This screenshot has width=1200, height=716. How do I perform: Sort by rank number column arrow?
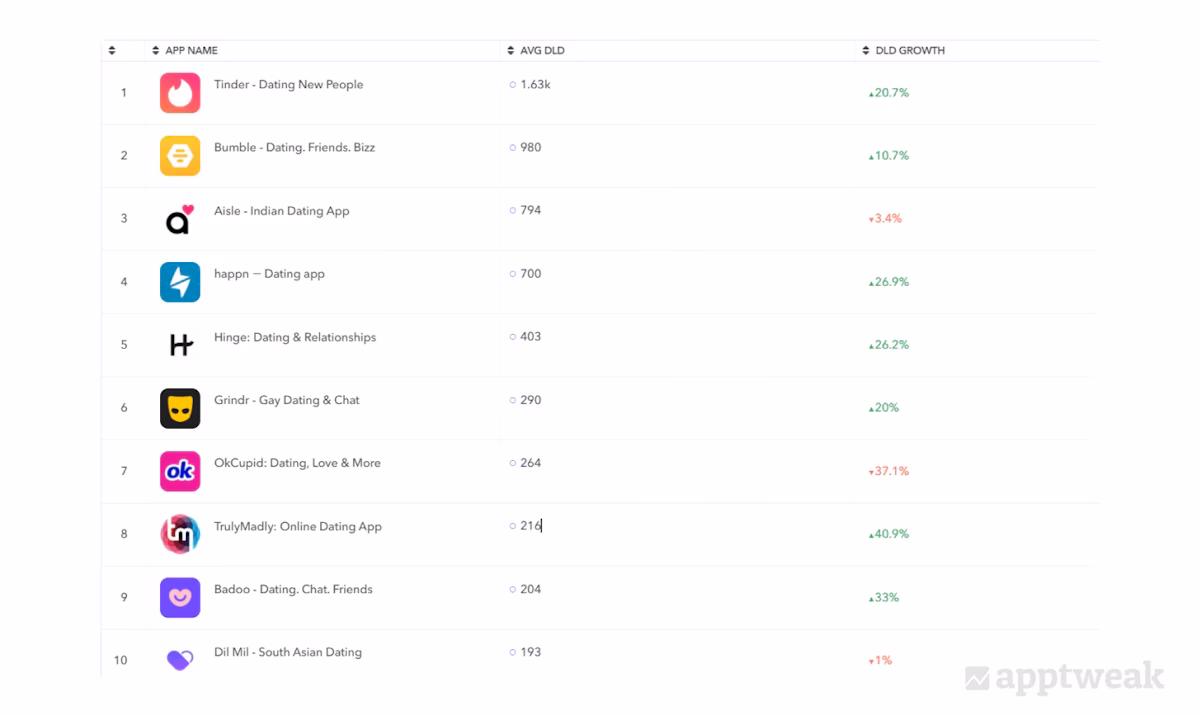[112, 50]
